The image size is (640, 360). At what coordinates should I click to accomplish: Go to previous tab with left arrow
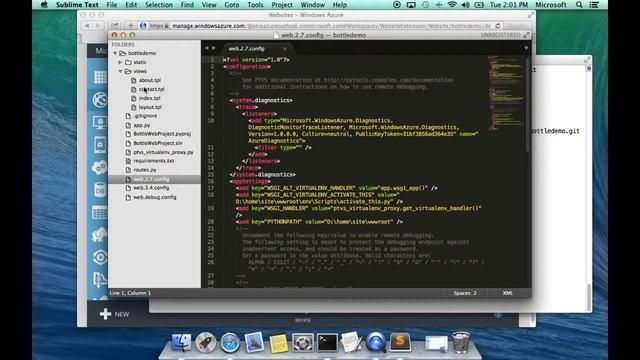(x=207, y=48)
